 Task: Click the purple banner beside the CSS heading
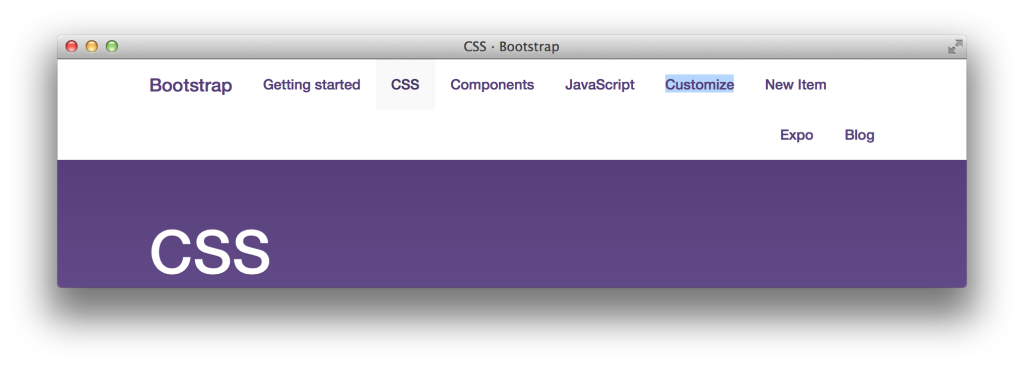coord(588,235)
